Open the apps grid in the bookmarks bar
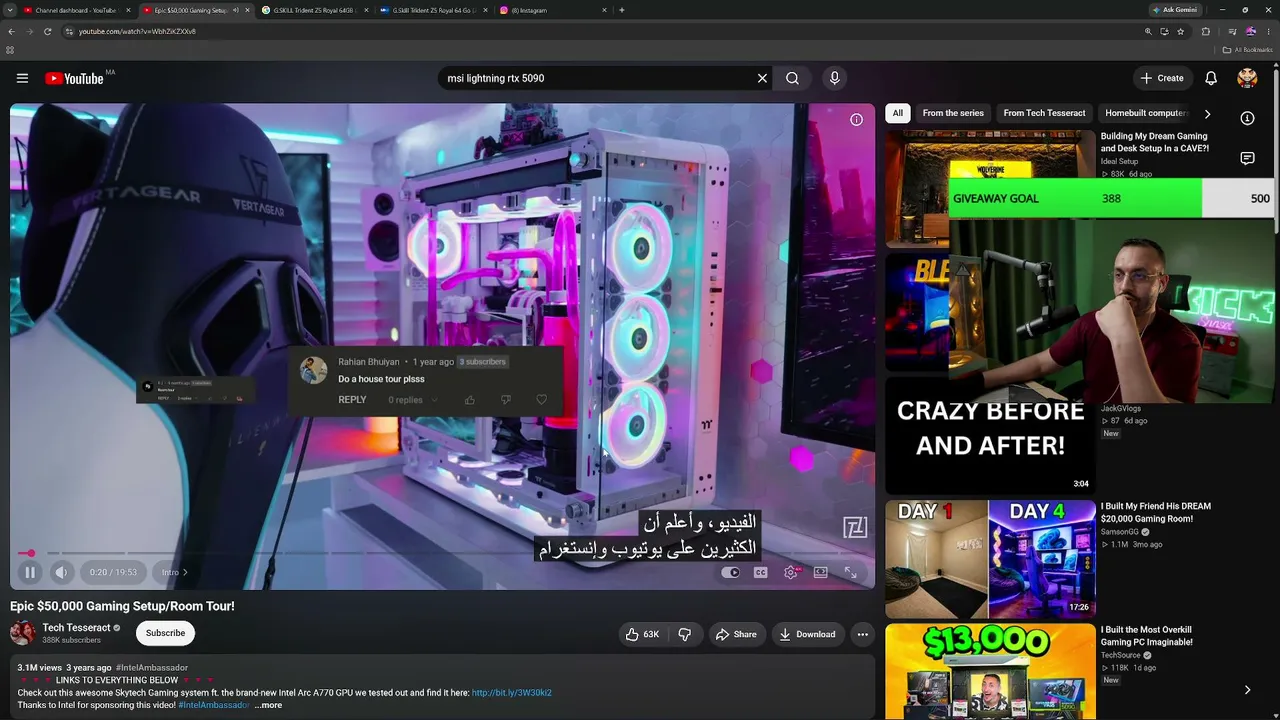 (x=10, y=50)
